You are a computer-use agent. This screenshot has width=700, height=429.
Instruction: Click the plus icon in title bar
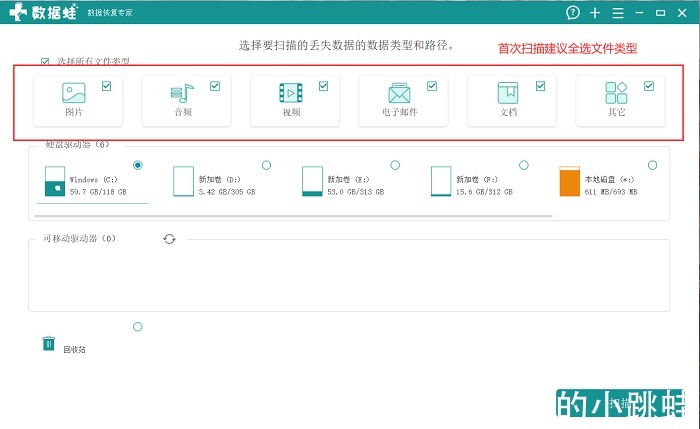coord(595,13)
